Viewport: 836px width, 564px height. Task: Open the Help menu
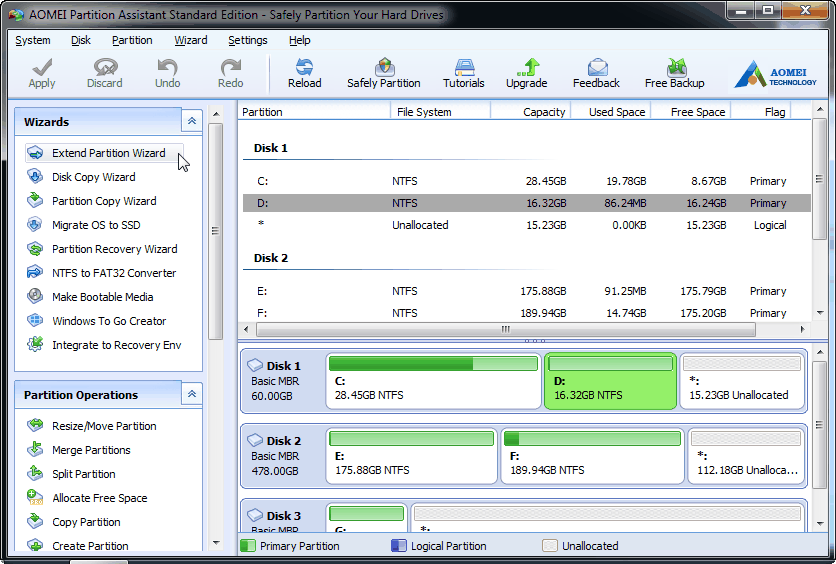click(x=300, y=41)
